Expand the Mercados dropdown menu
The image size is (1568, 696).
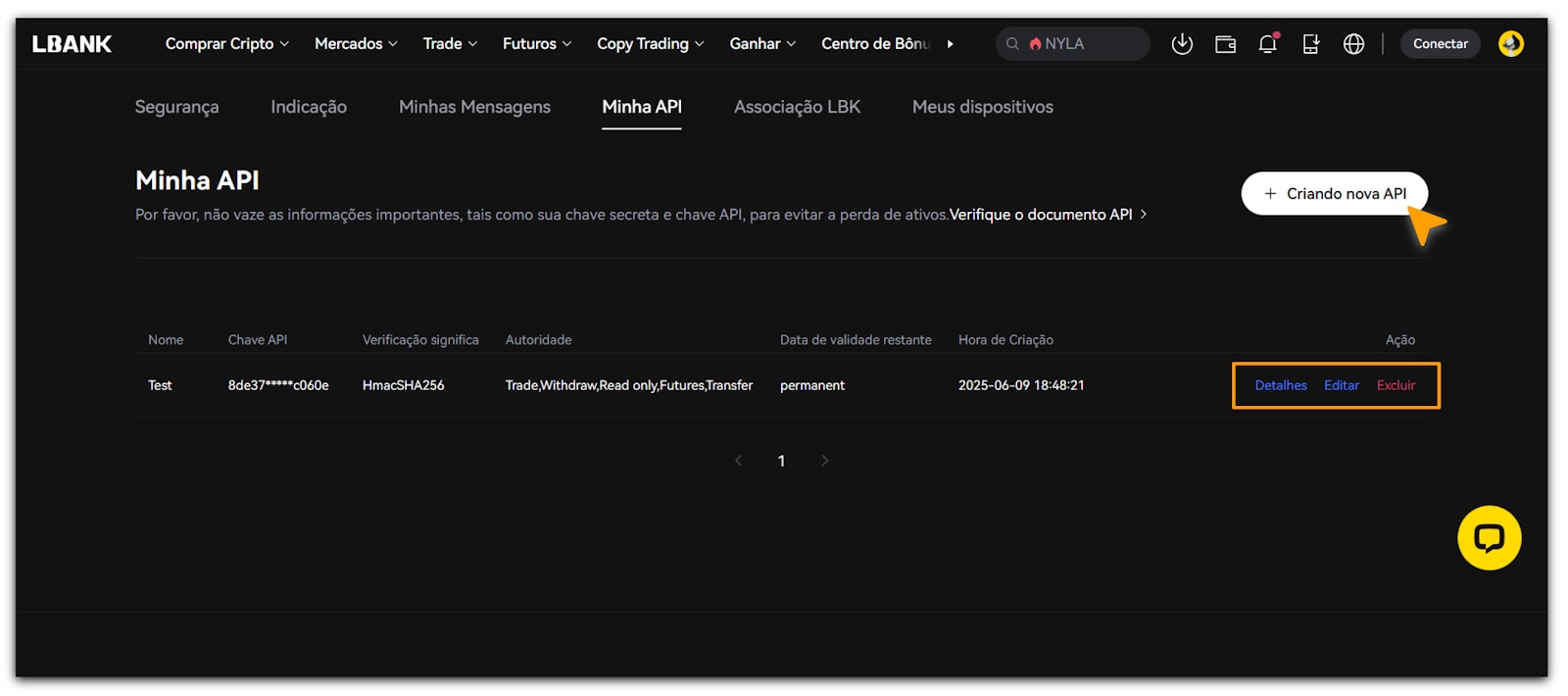tap(356, 44)
